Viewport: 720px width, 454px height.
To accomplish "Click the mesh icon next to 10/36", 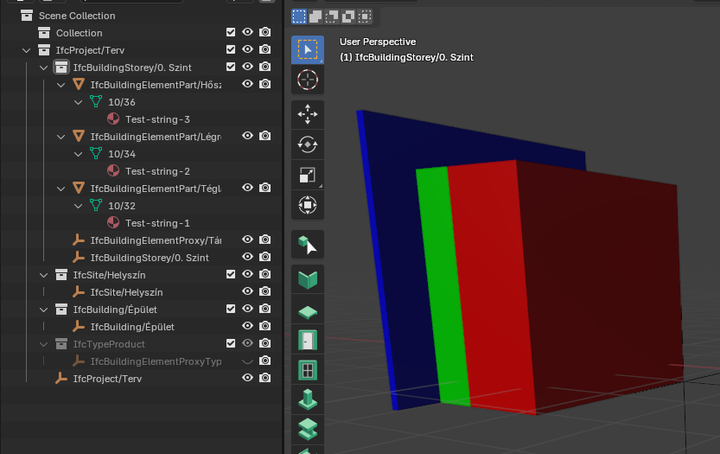I will point(96,102).
